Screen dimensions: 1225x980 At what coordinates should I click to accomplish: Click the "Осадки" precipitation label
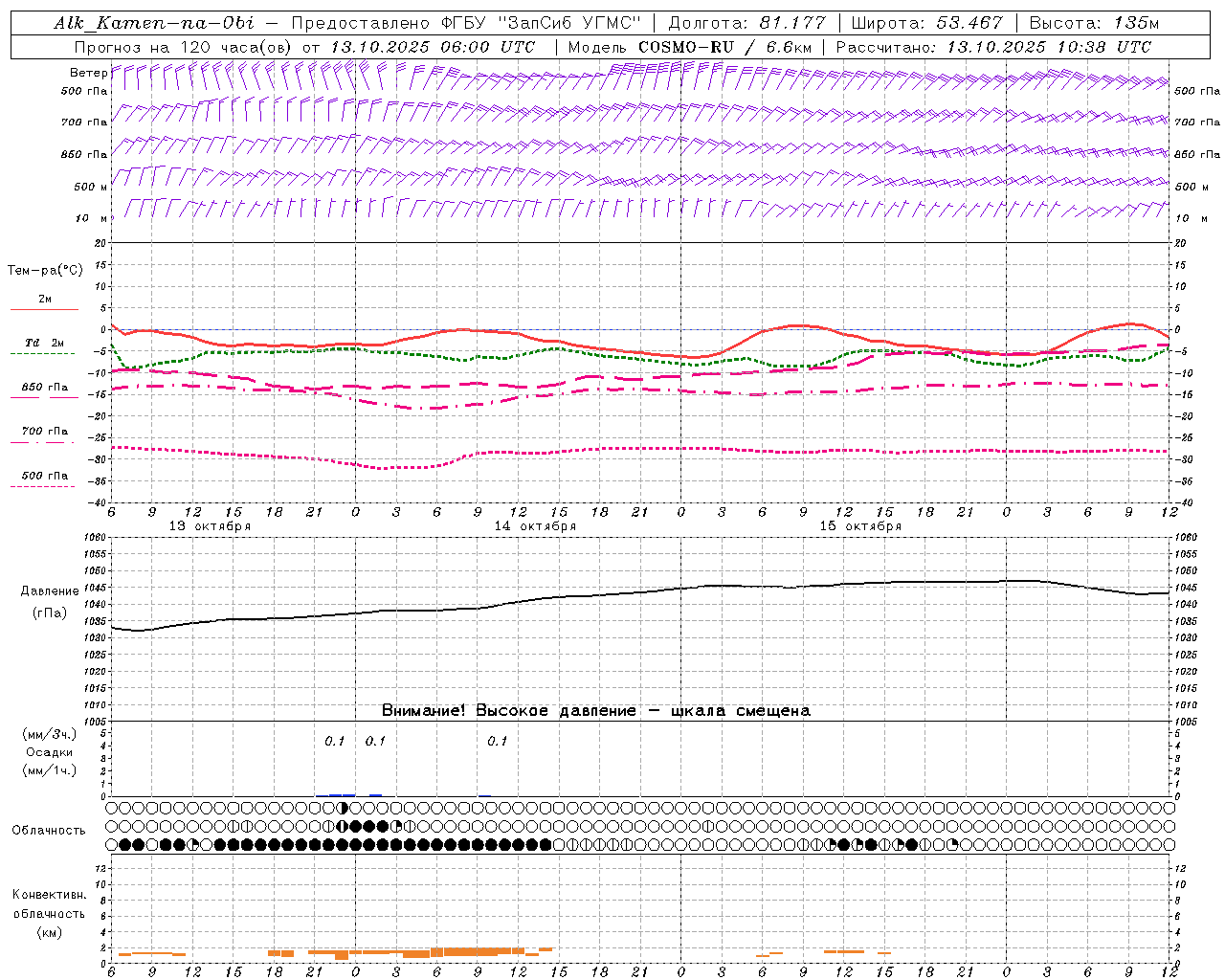50,752
